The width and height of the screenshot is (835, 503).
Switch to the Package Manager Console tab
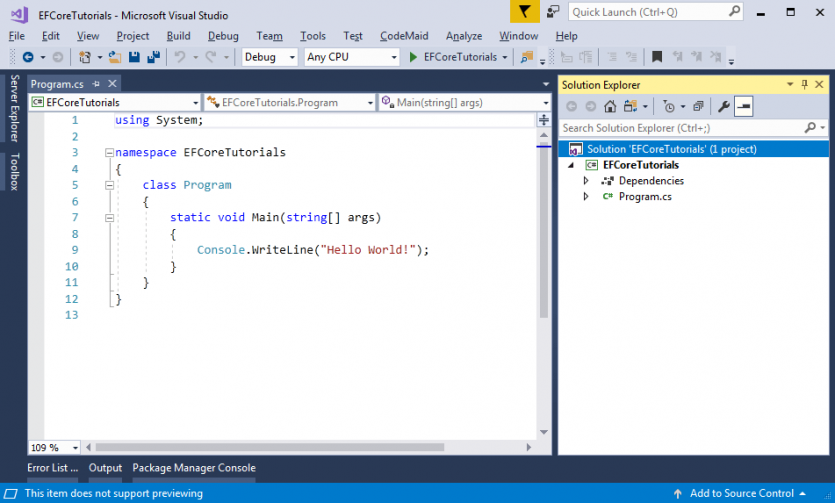(194, 467)
